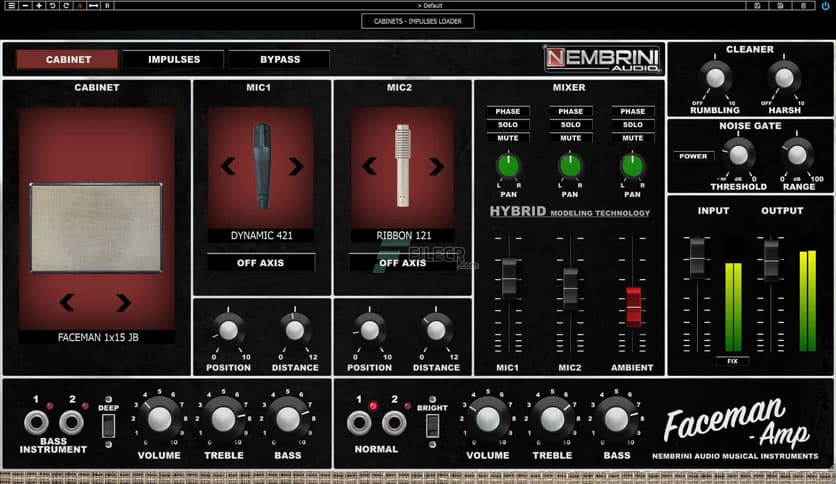Click the noise gate RANGE knob
The width and height of the screenshot is (836, 484).
tap(798, 155)
